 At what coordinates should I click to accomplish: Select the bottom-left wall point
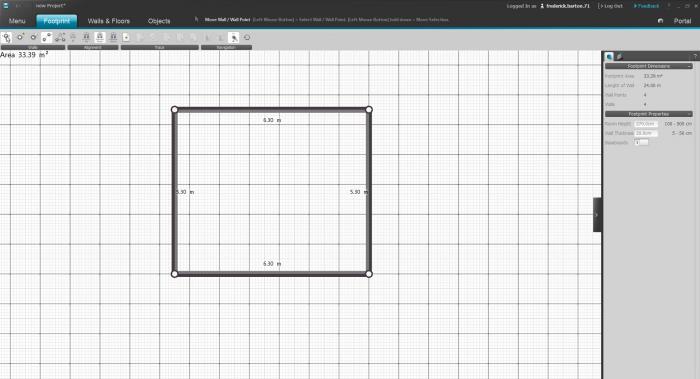[x=175, y=274]
